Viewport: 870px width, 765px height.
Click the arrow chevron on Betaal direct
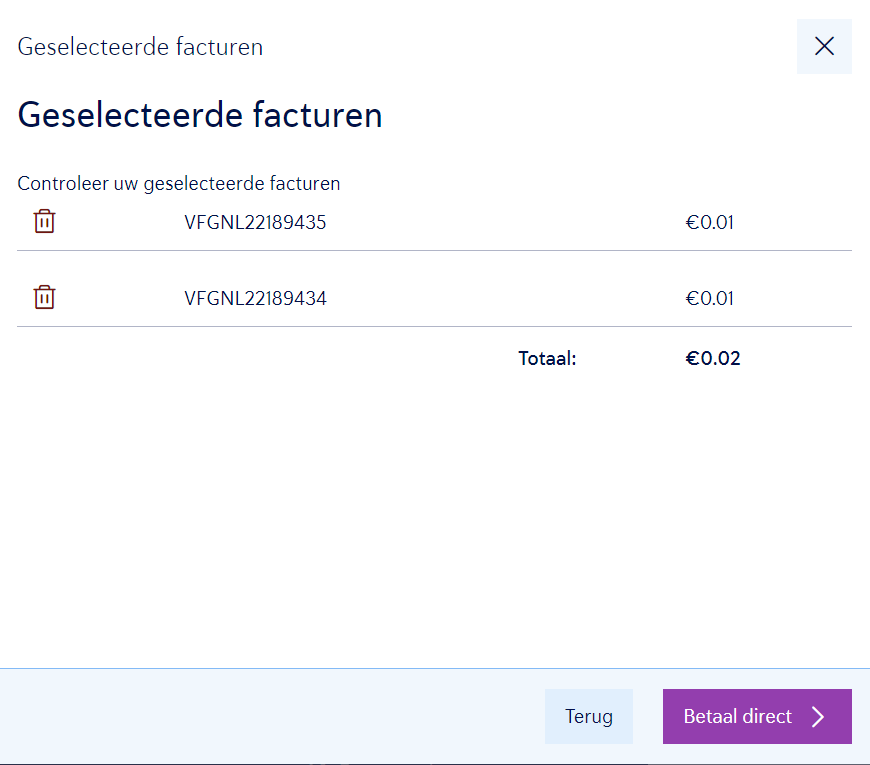click(x=818, y=716)
